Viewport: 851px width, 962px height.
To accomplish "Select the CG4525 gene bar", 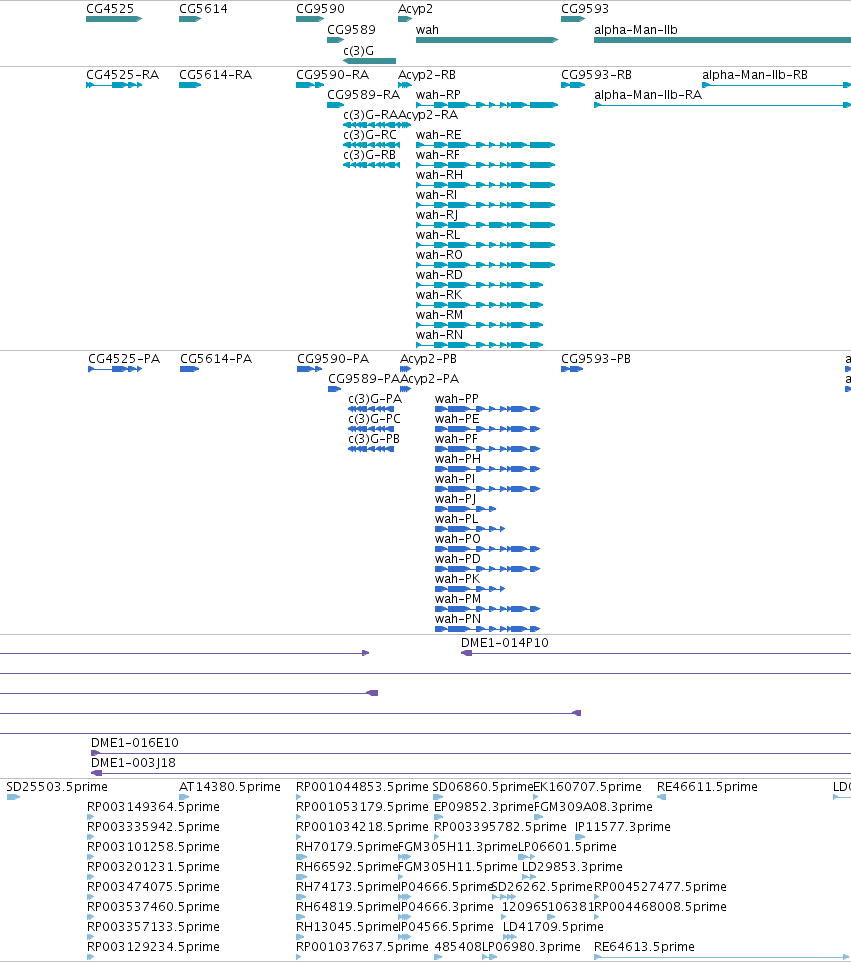I will click(x=114, y=19).
